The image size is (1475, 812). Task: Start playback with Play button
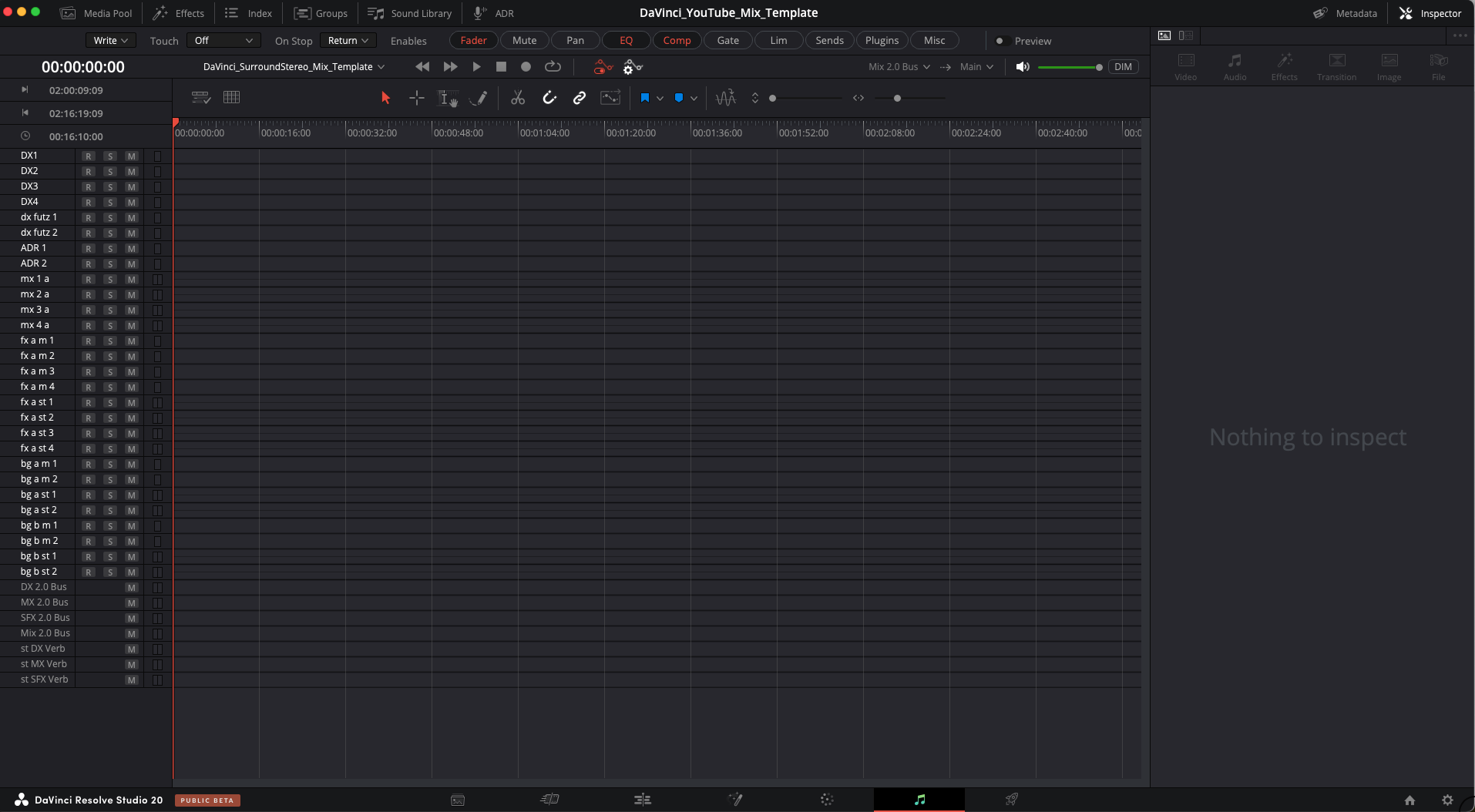click(476, 67)
